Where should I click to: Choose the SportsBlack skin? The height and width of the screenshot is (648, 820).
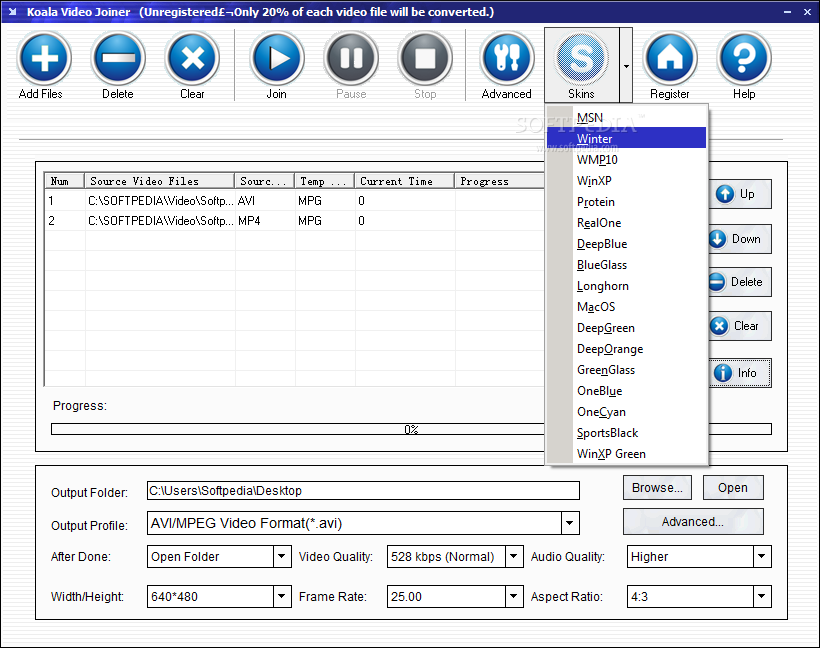click(x=626, y=433)
